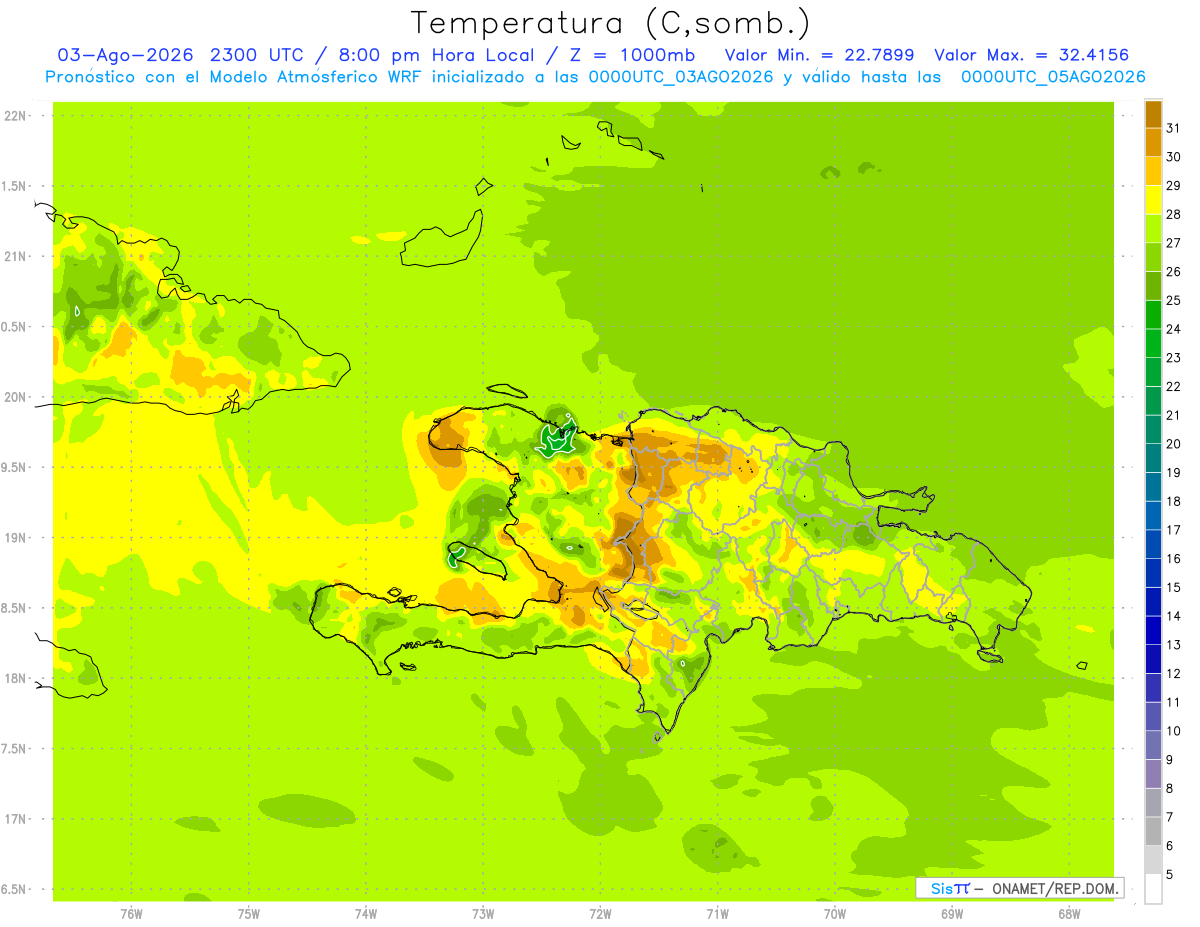
Task: Click the "71W" longitude axis label
Action: [718, 913]
